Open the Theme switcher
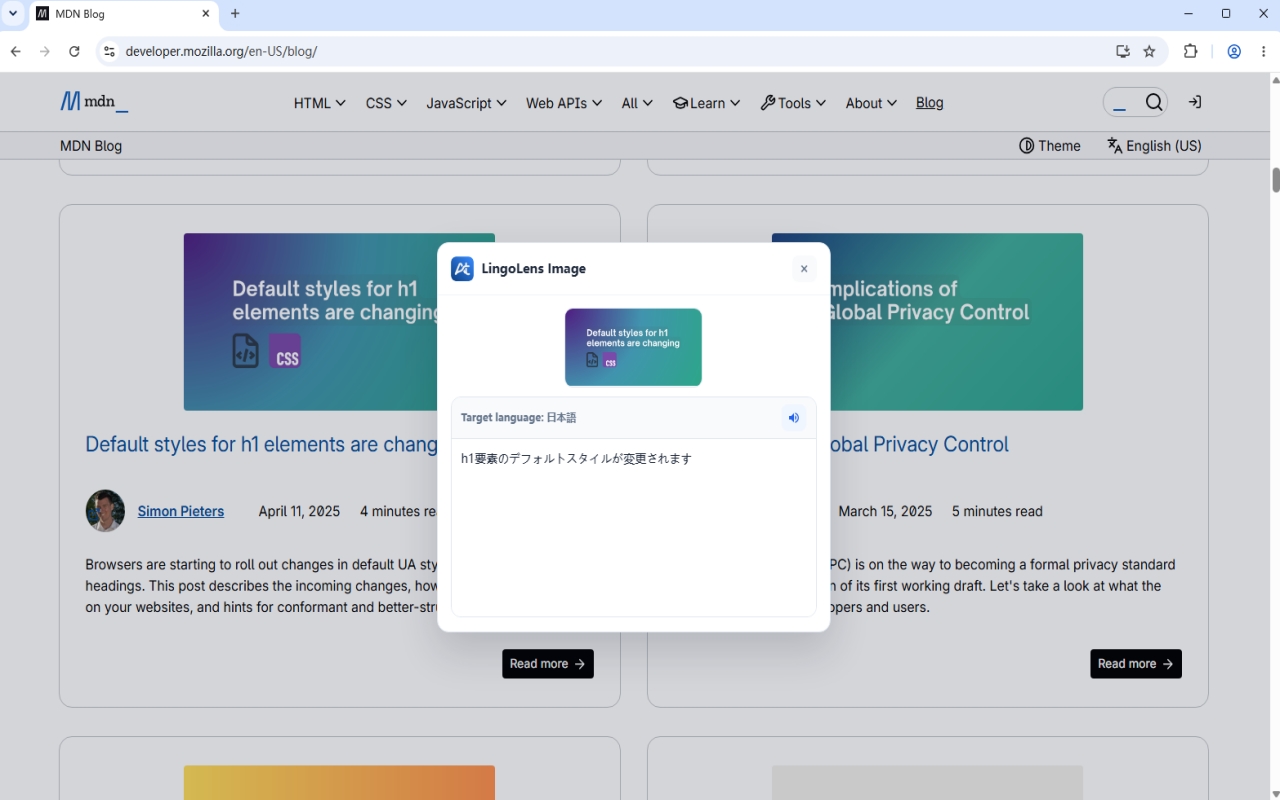This screenshot has height=800, width=1280. (x=1049, y=146)
